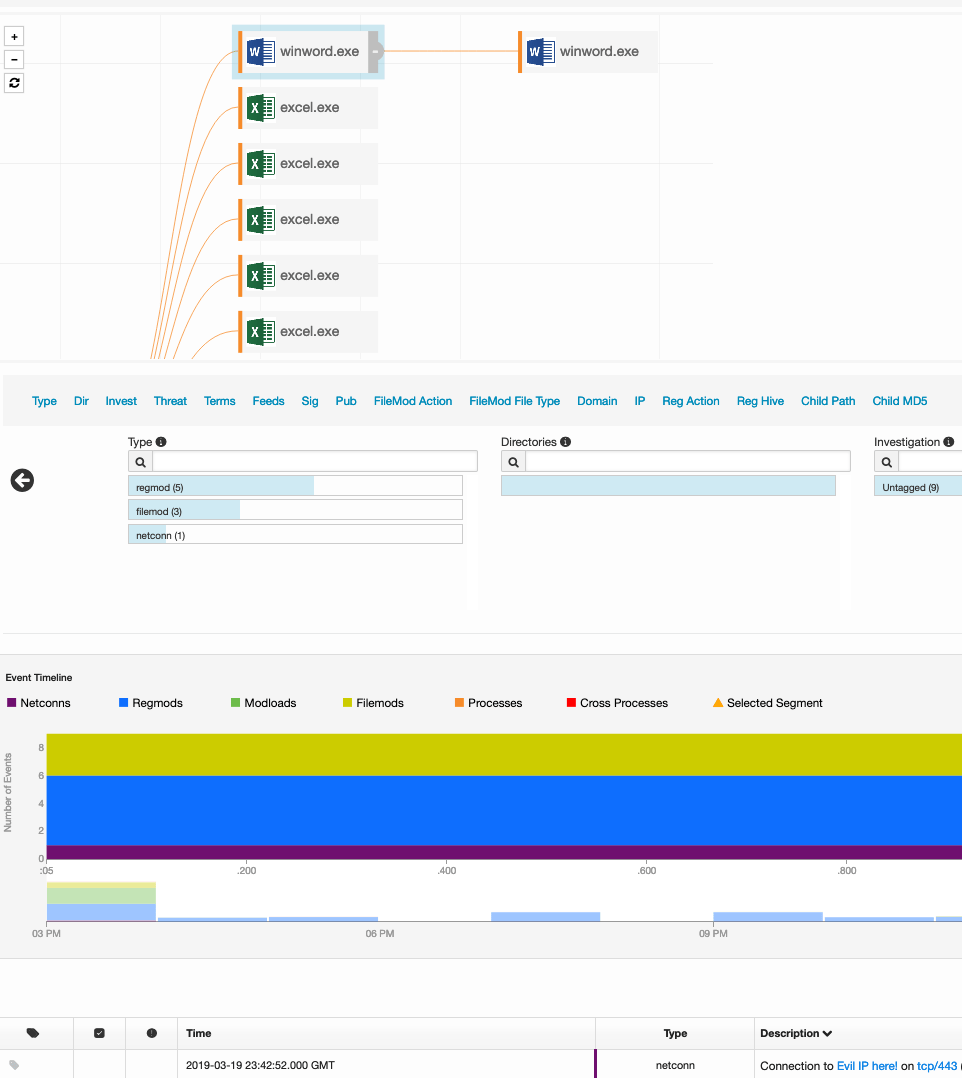Open the FileMod Action filter tab
This screenshot has width=962, height=1078.
pyautogui.click(x=413, y=401)
